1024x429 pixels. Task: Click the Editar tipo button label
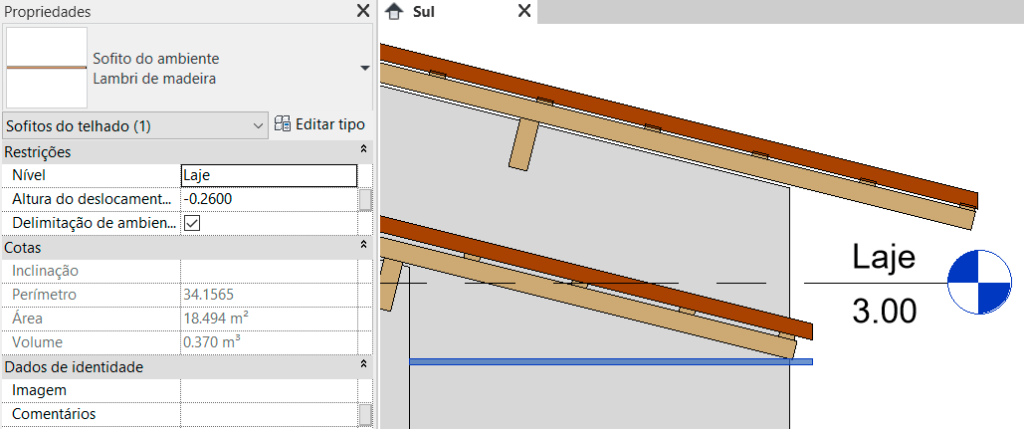coord(331,125)
